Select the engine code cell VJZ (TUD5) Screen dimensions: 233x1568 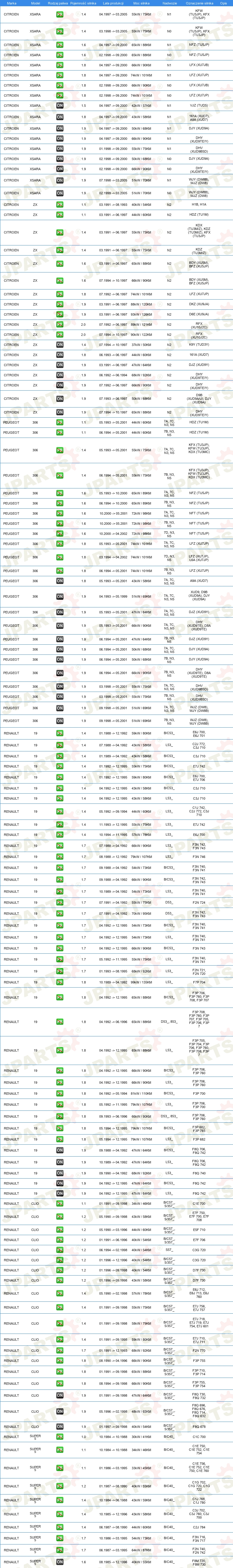point(199,105)
